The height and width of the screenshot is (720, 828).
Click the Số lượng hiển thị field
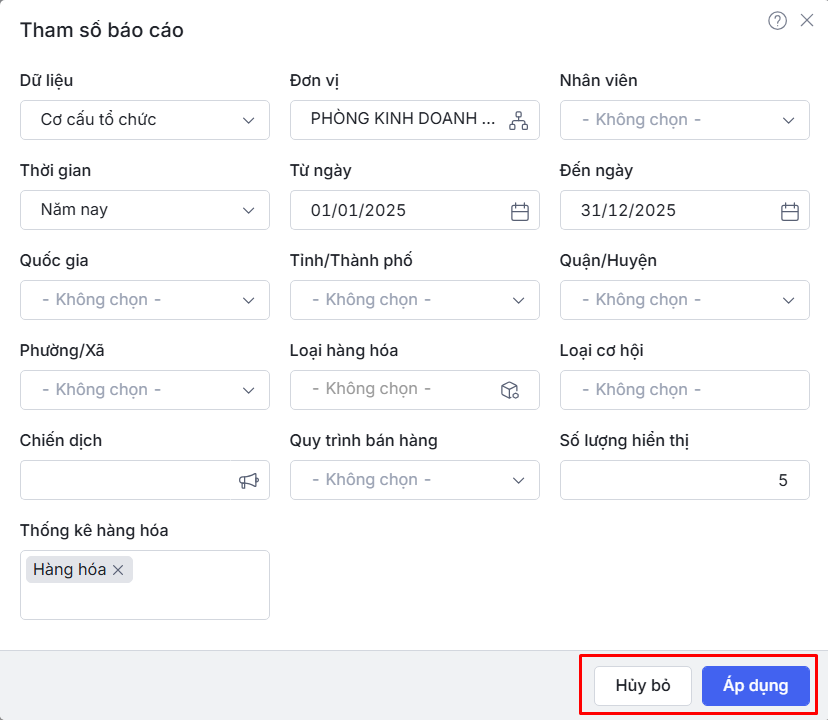(685, 480)
